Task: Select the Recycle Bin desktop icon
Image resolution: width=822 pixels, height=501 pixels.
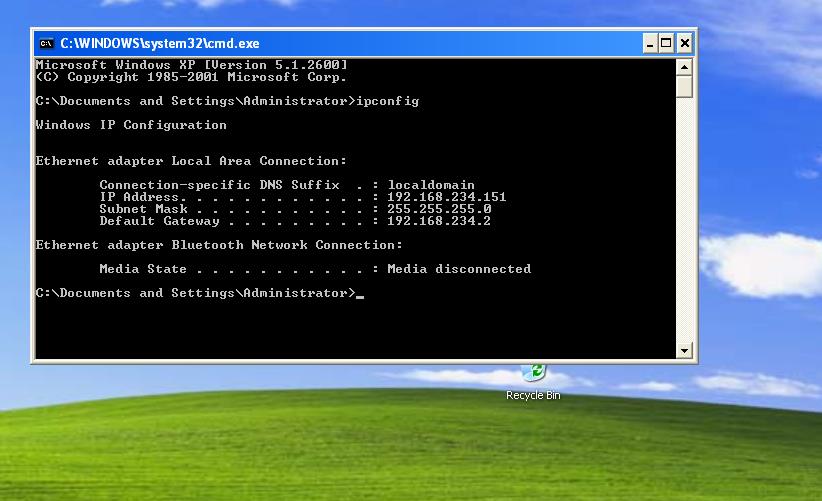Action: point(533,382)
